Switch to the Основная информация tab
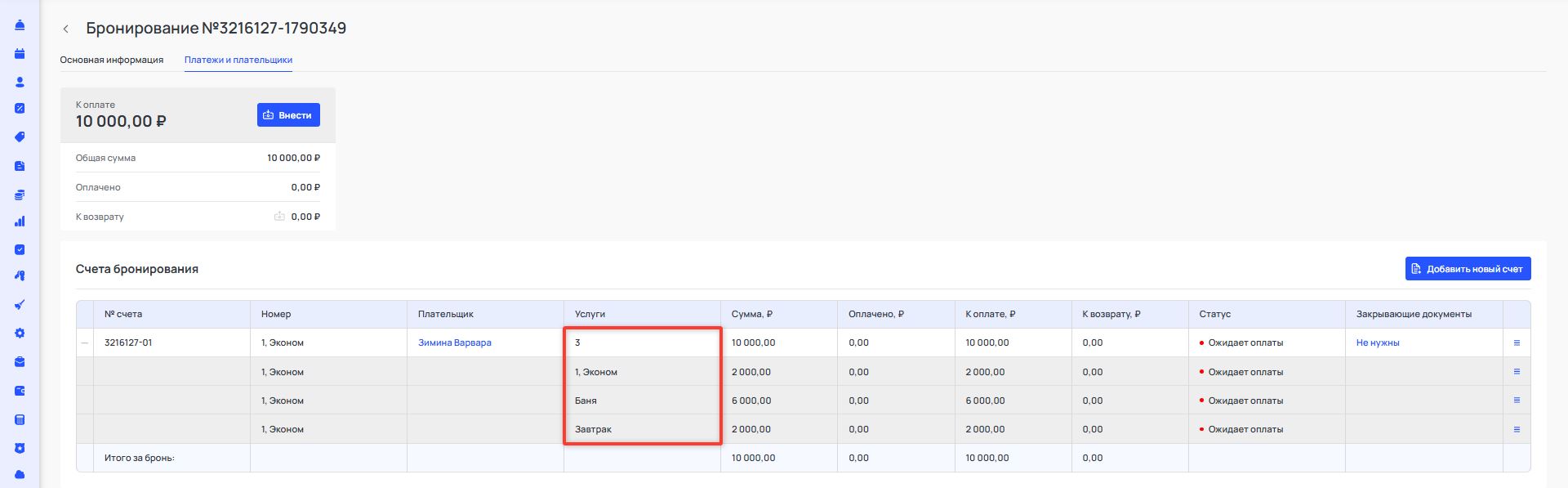 (x=112, y=60)
